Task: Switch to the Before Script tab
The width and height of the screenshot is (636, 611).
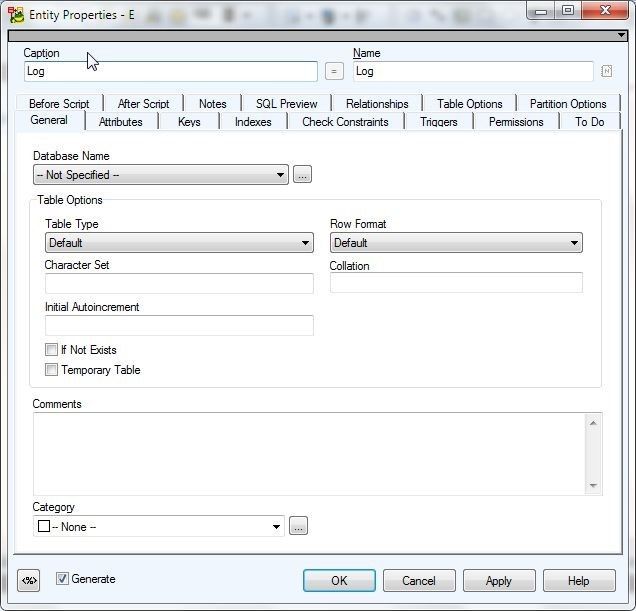Action: [59, 103]
